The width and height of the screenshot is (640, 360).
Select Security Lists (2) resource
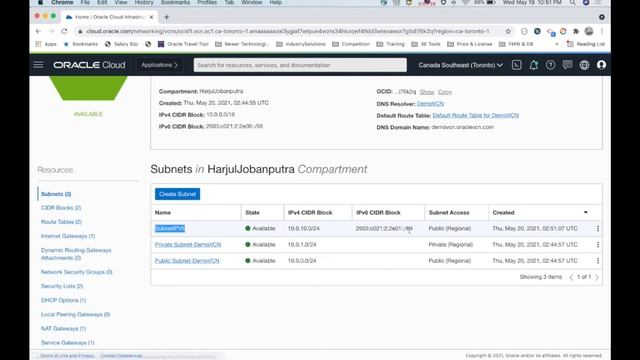coord(62,286)
